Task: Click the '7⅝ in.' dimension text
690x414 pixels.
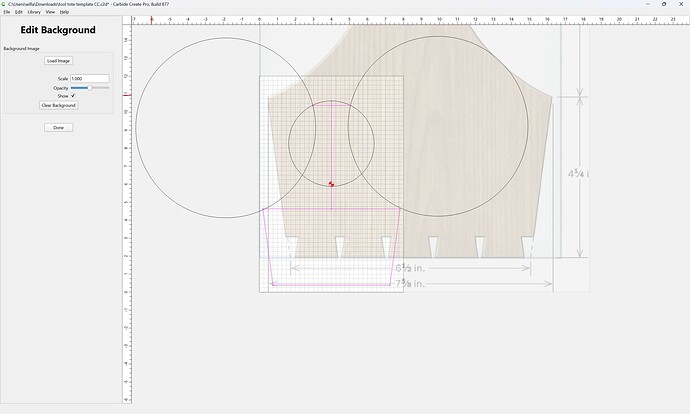Action: 410,284
